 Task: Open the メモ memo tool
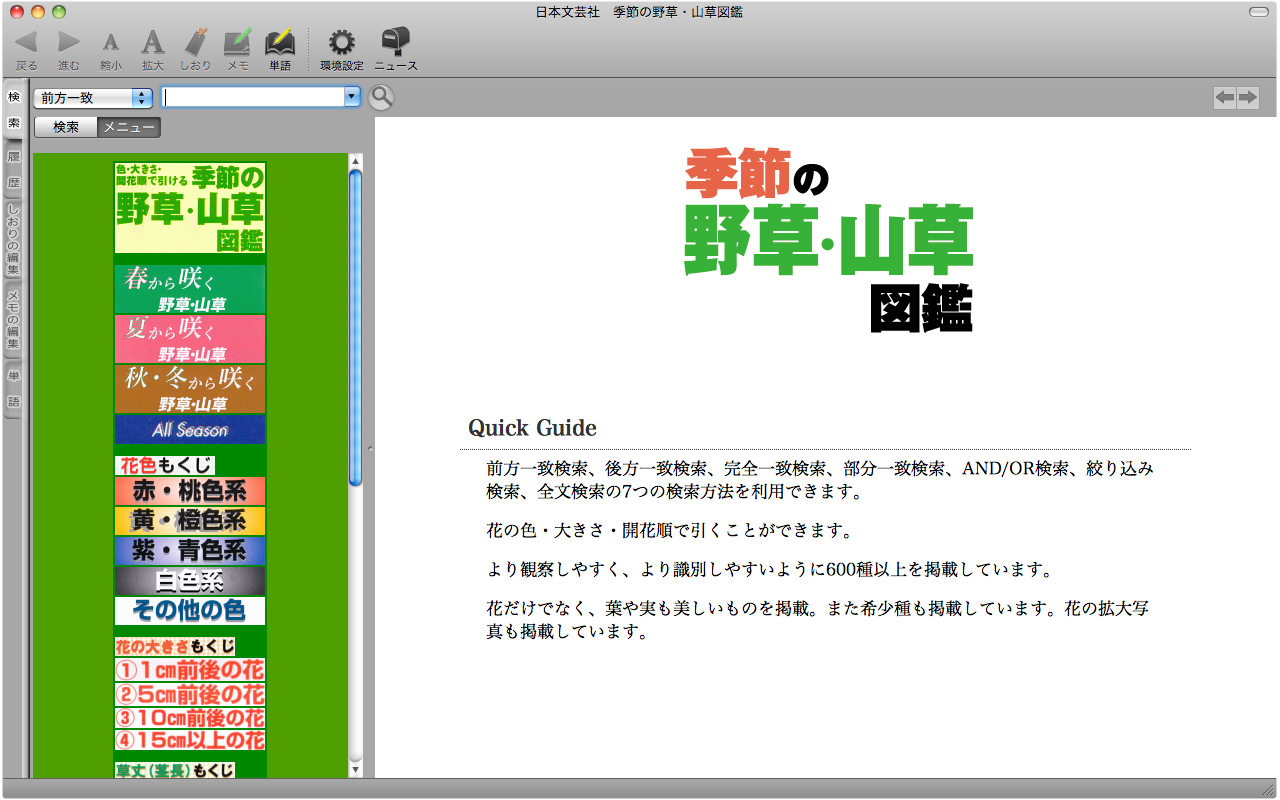pos(237,43)
